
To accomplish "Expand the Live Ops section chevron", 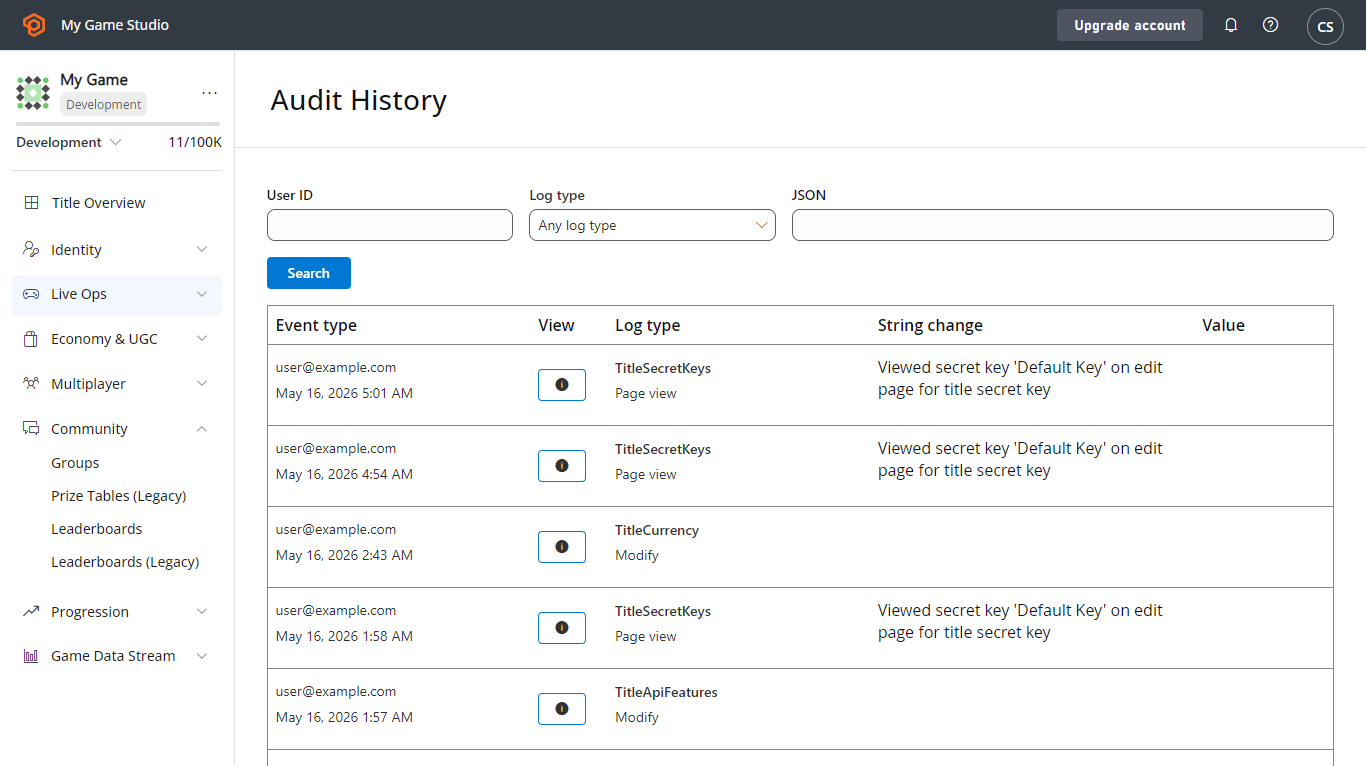I will tap(202, 294).
